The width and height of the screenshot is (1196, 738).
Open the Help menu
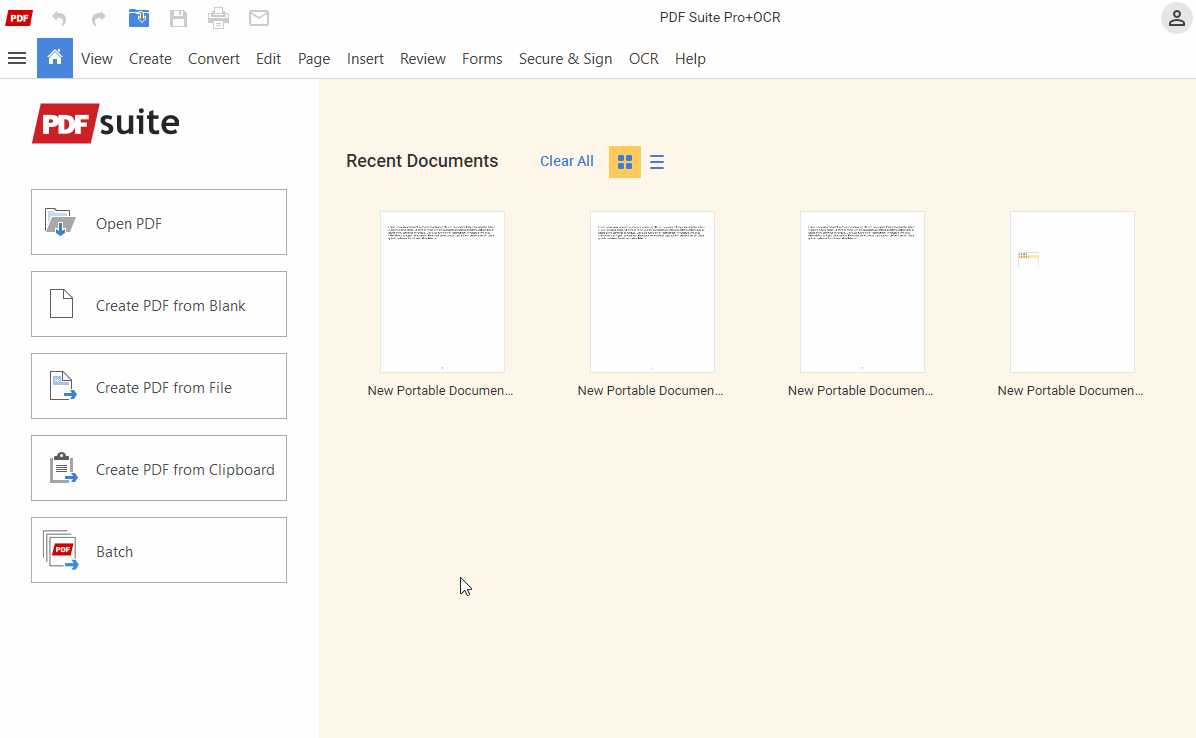[690, 59]
